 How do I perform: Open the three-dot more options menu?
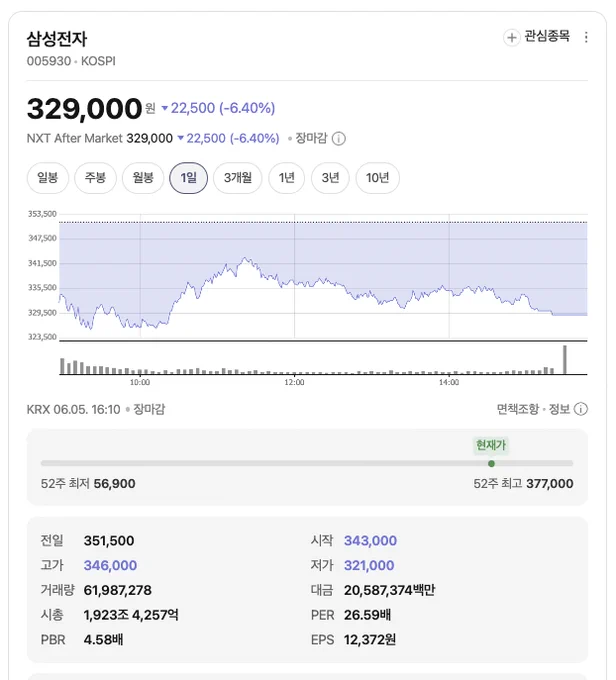pyautogui.click(x=586, y=37)
